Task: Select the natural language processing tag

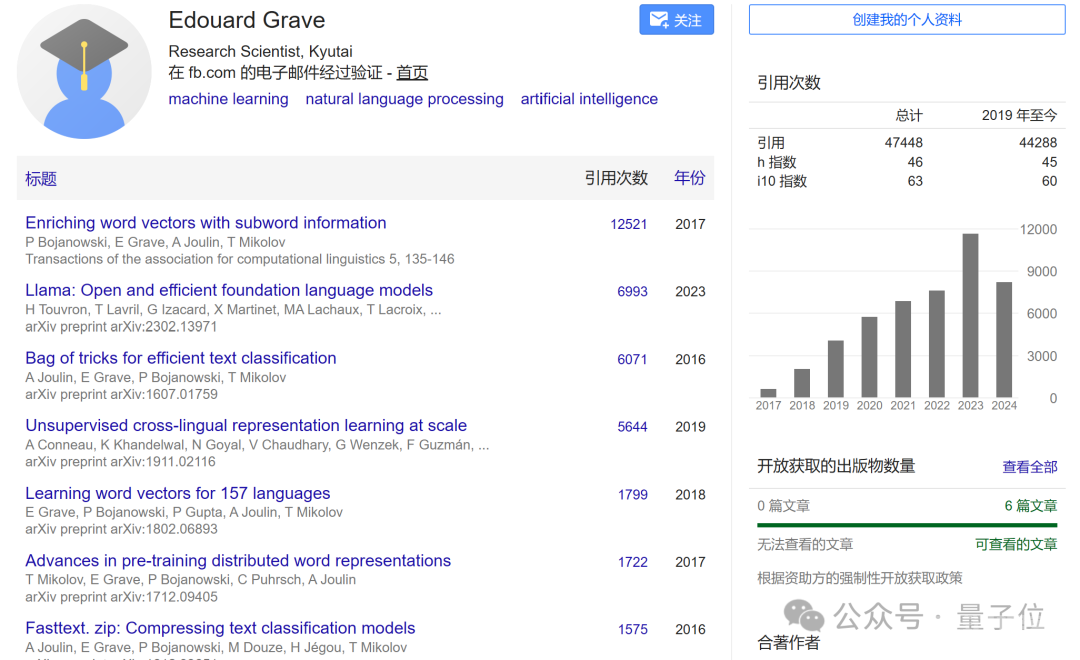Action: (404, 99)
